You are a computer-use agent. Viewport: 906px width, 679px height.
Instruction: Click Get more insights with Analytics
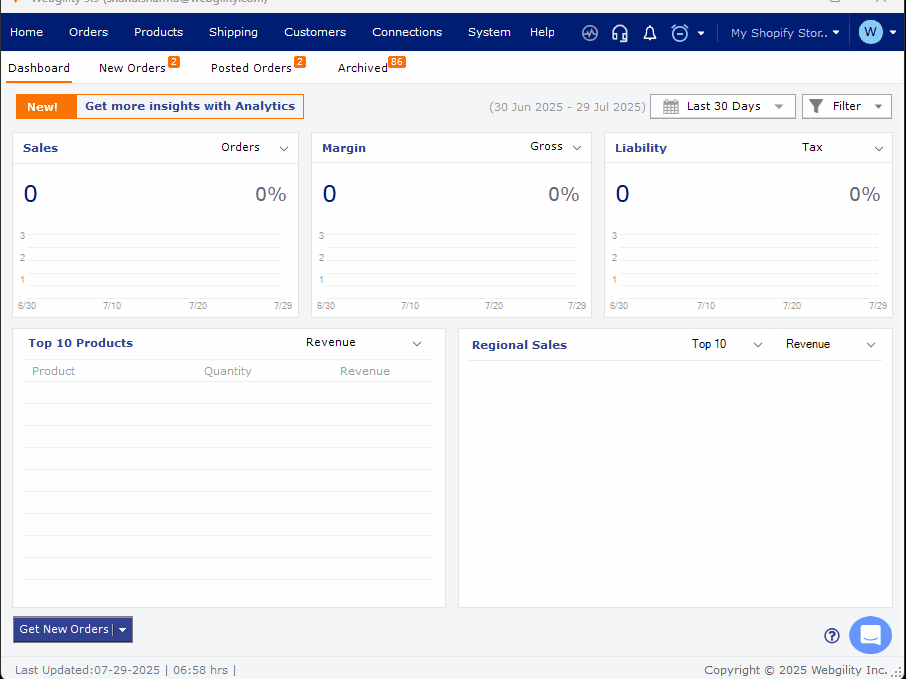[190, 107]
